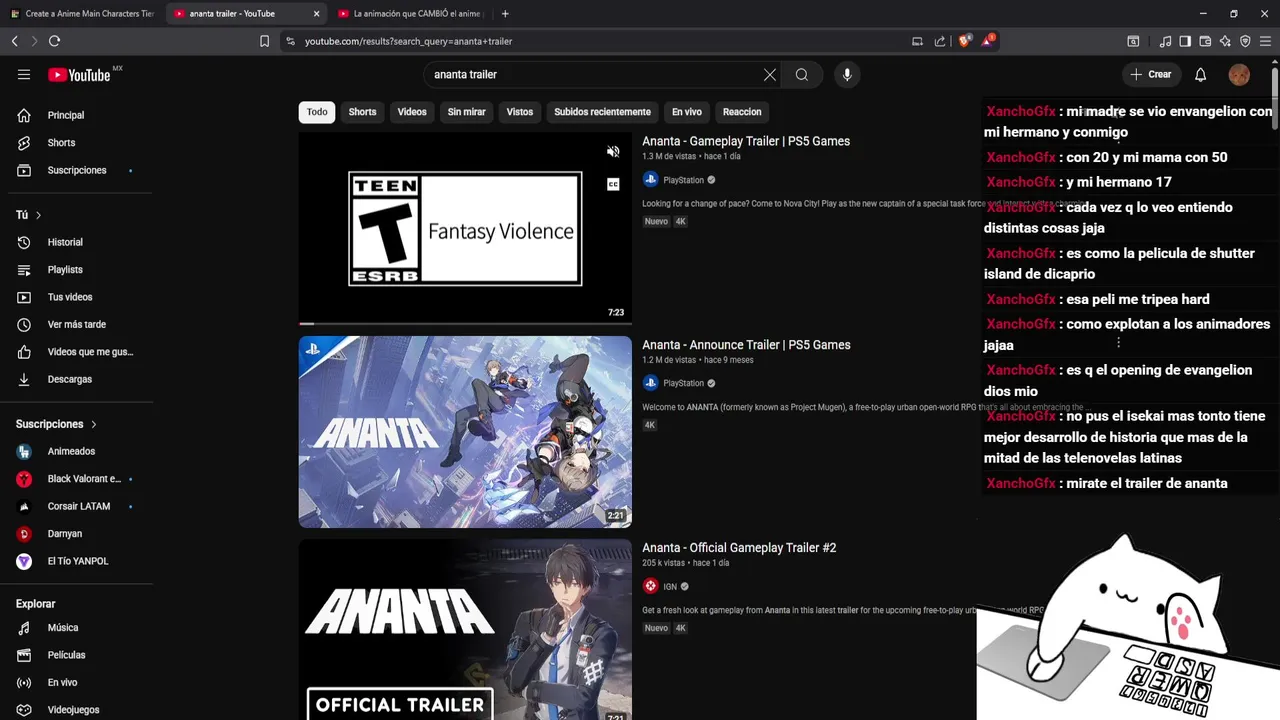Image resolution: width=1280 pixels, height=720 pixels.
Task: Bookmark this page icon
Action: [x=264, y=41]
